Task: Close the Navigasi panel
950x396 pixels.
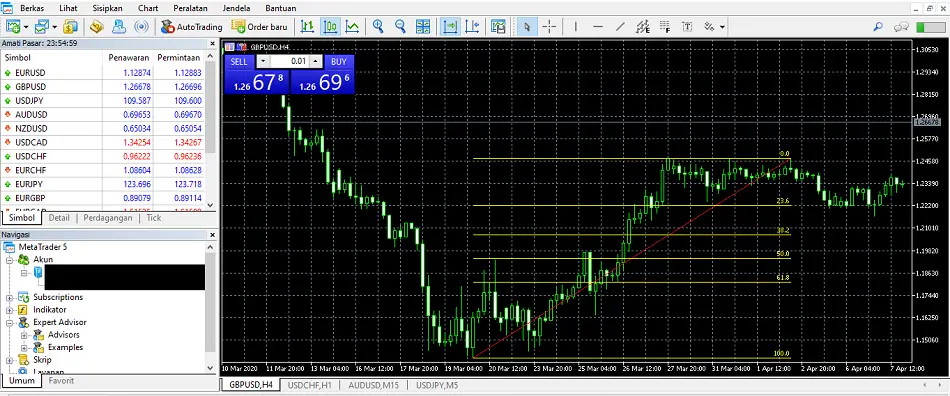Action: pyautogui.click(x=212, y=234)
